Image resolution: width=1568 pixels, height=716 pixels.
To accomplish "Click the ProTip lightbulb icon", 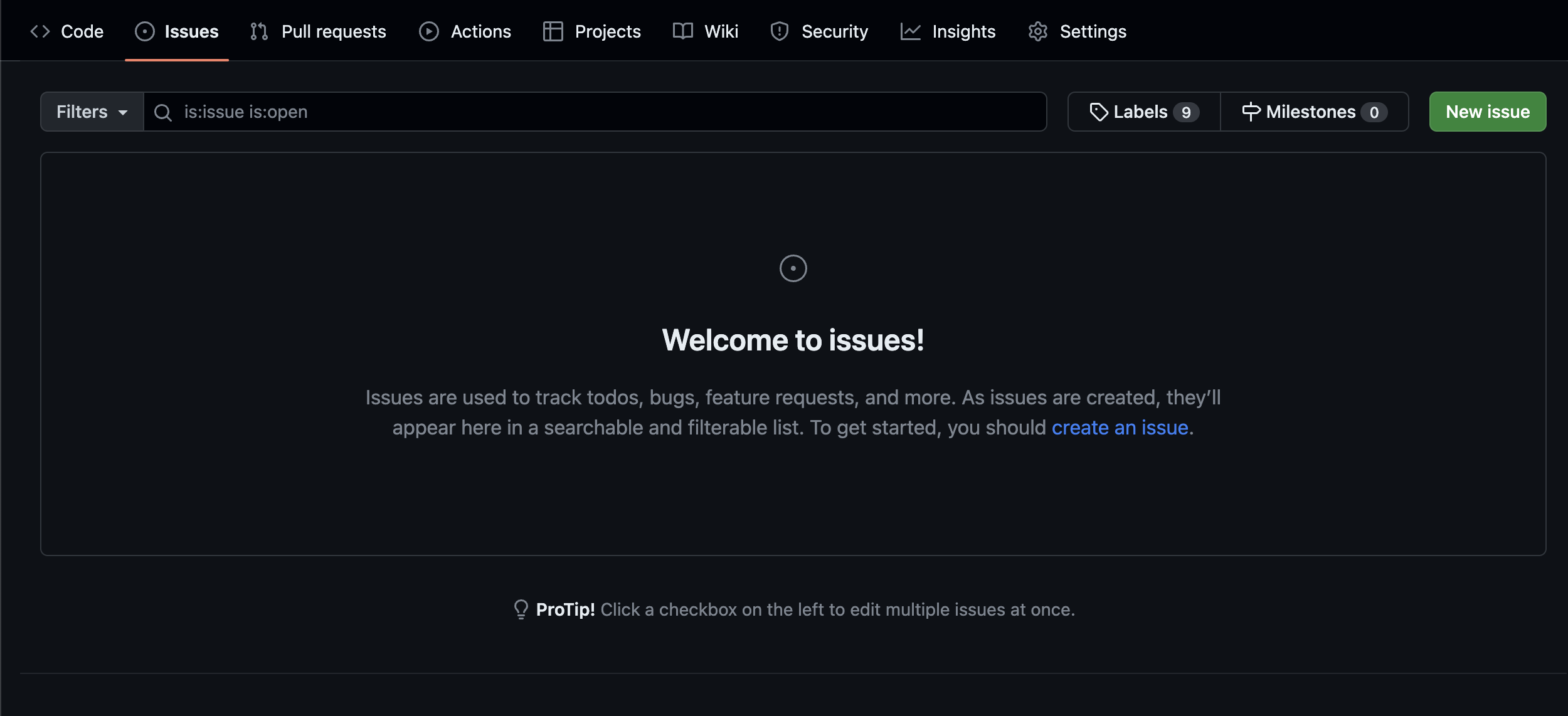I will pos(521,609).
